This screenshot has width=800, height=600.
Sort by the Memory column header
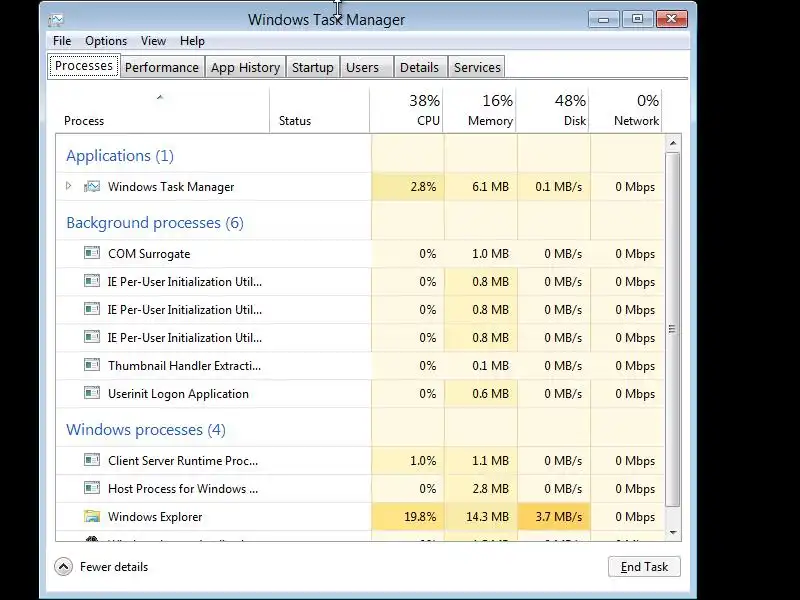coord(480,111)
